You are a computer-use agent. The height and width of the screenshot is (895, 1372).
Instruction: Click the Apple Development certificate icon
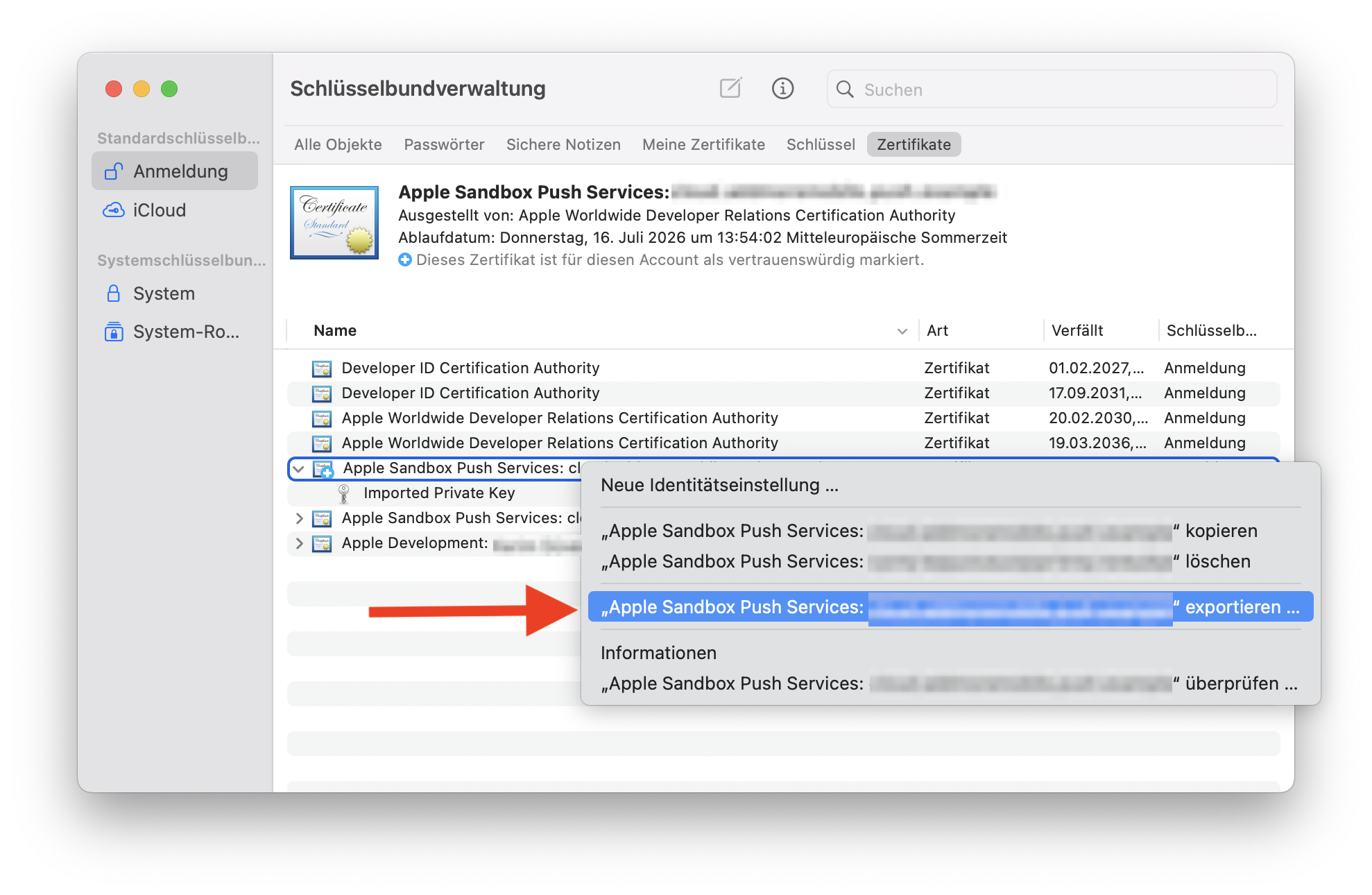(322, 543)
